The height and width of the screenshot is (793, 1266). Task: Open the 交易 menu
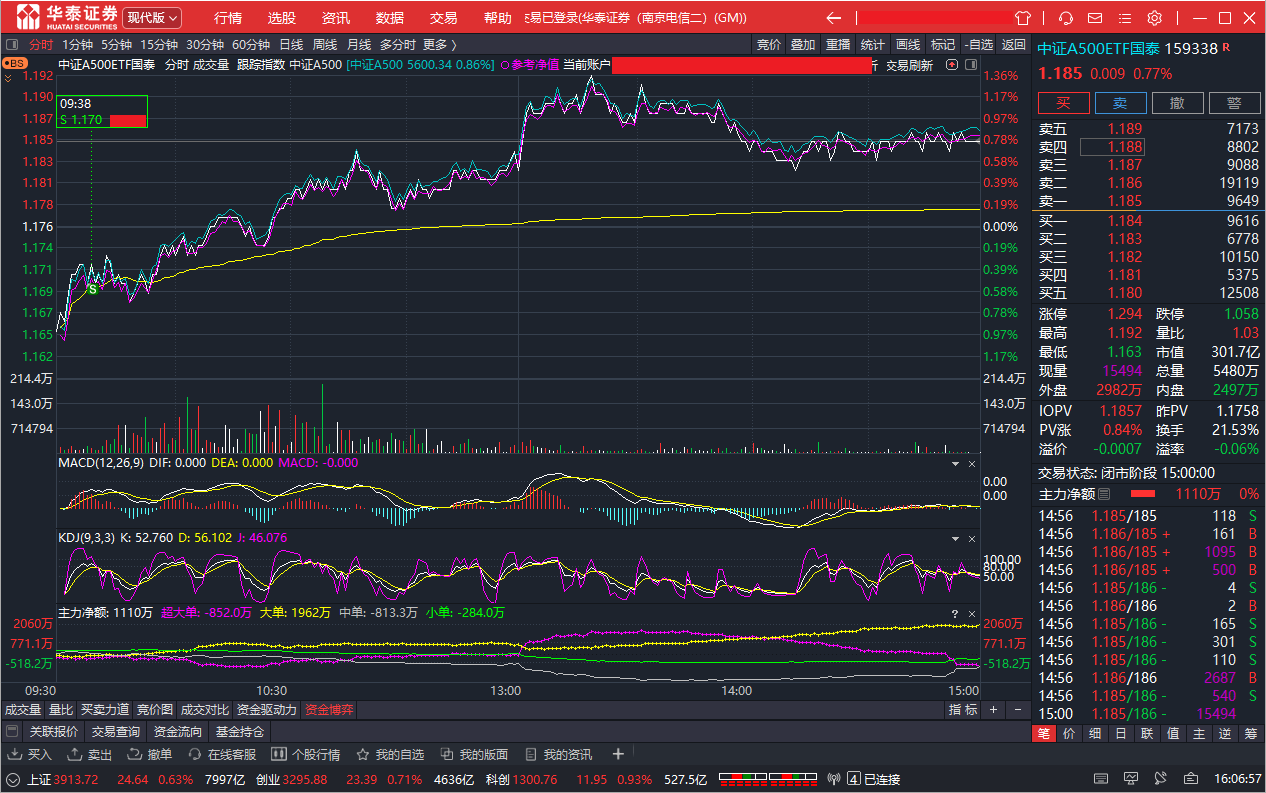pos(443,18)
